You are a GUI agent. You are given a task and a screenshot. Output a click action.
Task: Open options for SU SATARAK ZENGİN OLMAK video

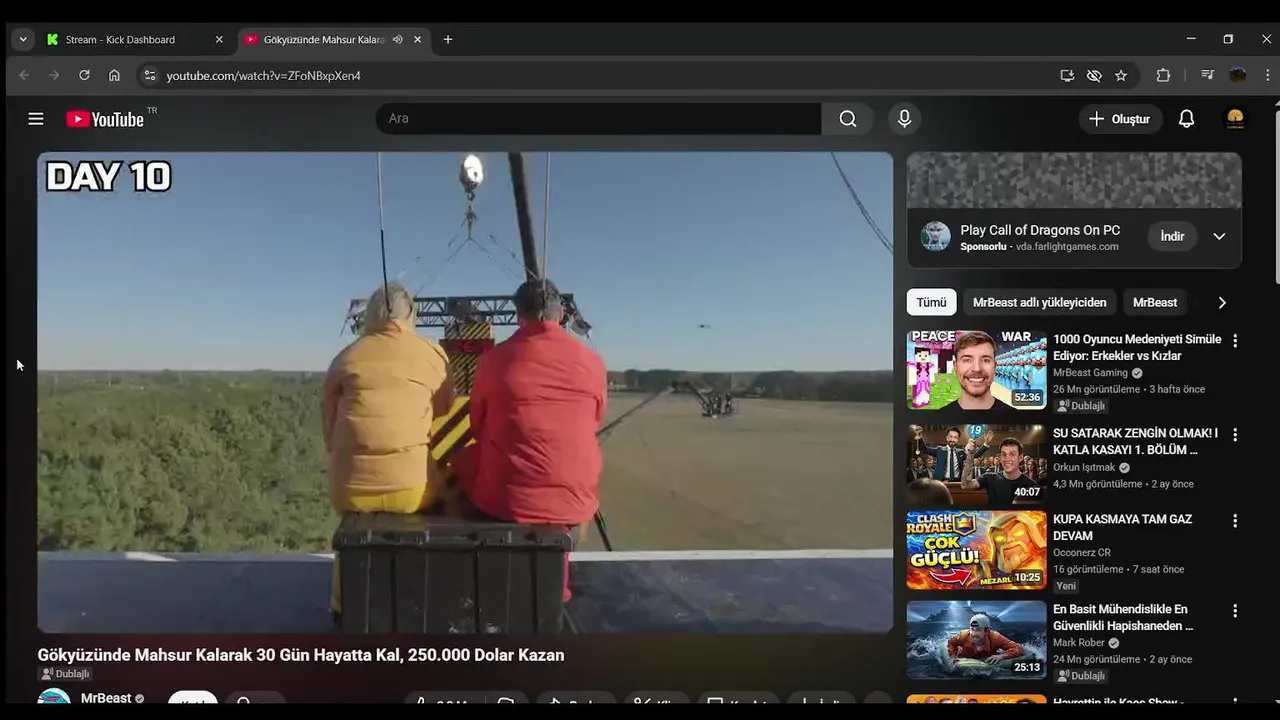pos(1235,435)
